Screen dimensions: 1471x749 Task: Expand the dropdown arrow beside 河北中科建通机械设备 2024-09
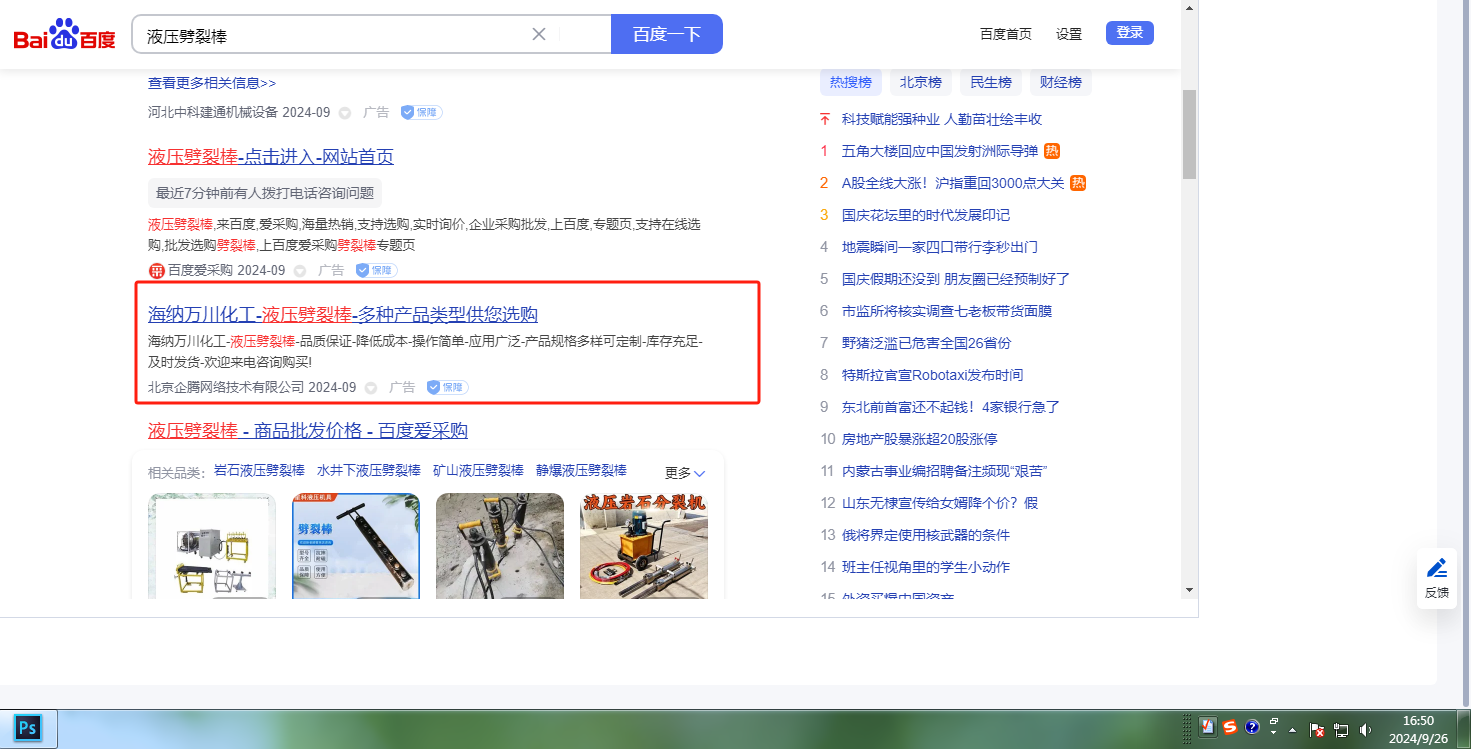coord(345,113)
